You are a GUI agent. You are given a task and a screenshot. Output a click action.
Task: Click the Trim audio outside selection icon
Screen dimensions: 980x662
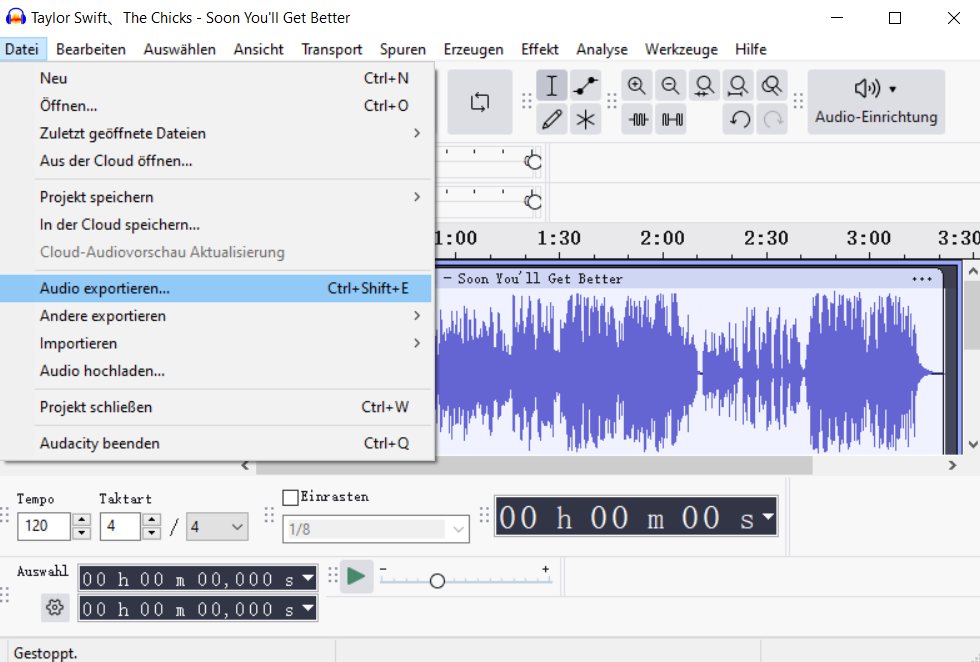coord(637,119)
